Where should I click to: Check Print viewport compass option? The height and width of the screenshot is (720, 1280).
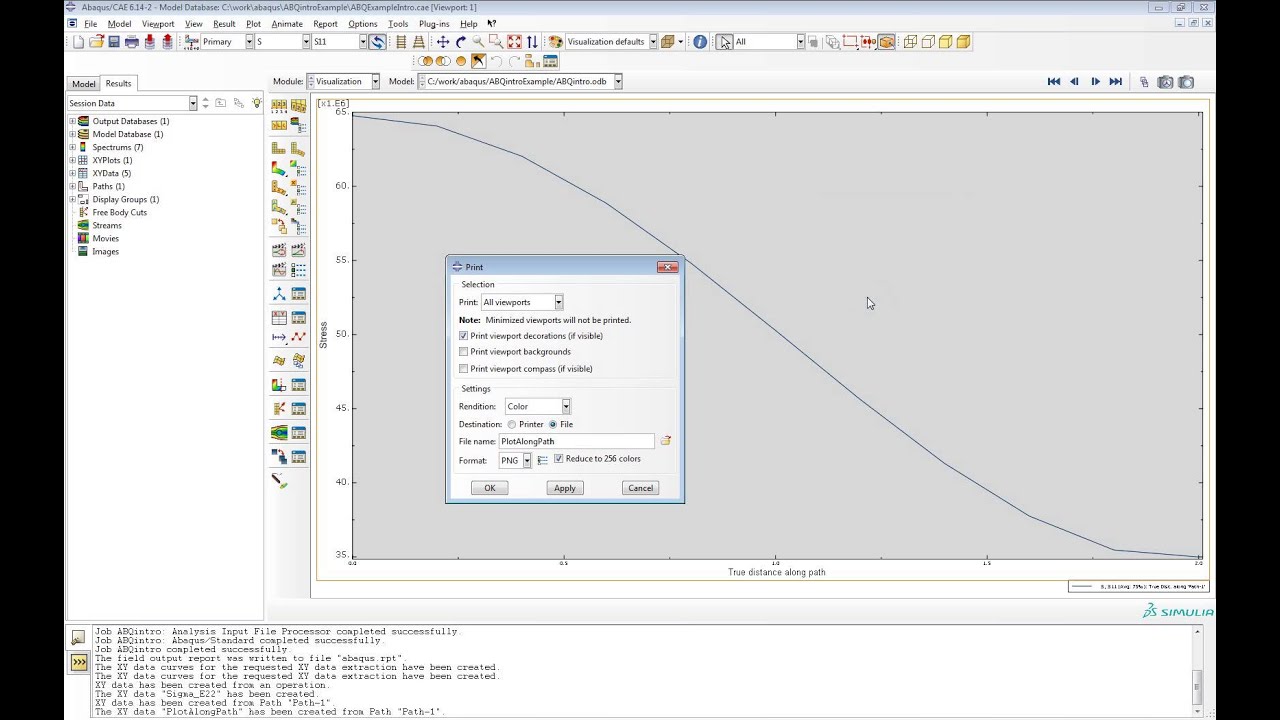point(463,369)
